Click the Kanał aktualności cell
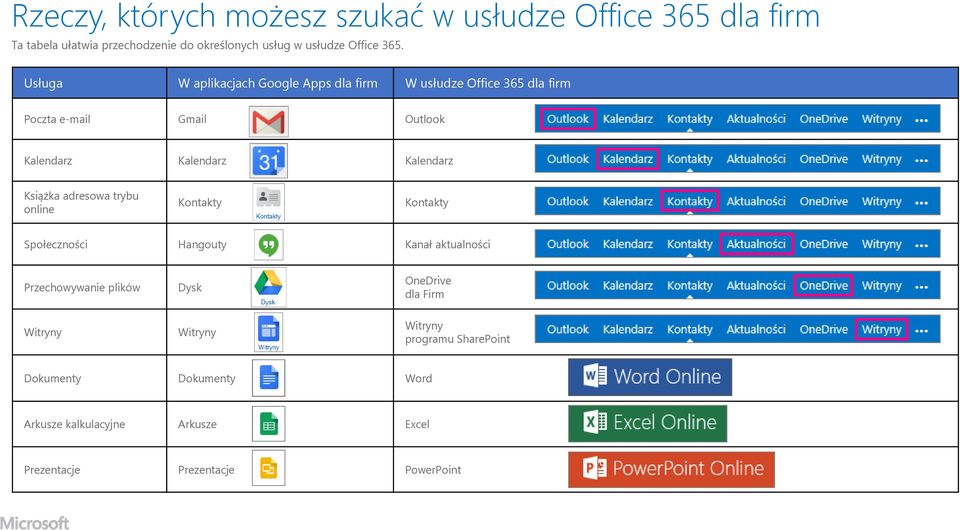Screen dimensions: 960x530 pos(448,245)
